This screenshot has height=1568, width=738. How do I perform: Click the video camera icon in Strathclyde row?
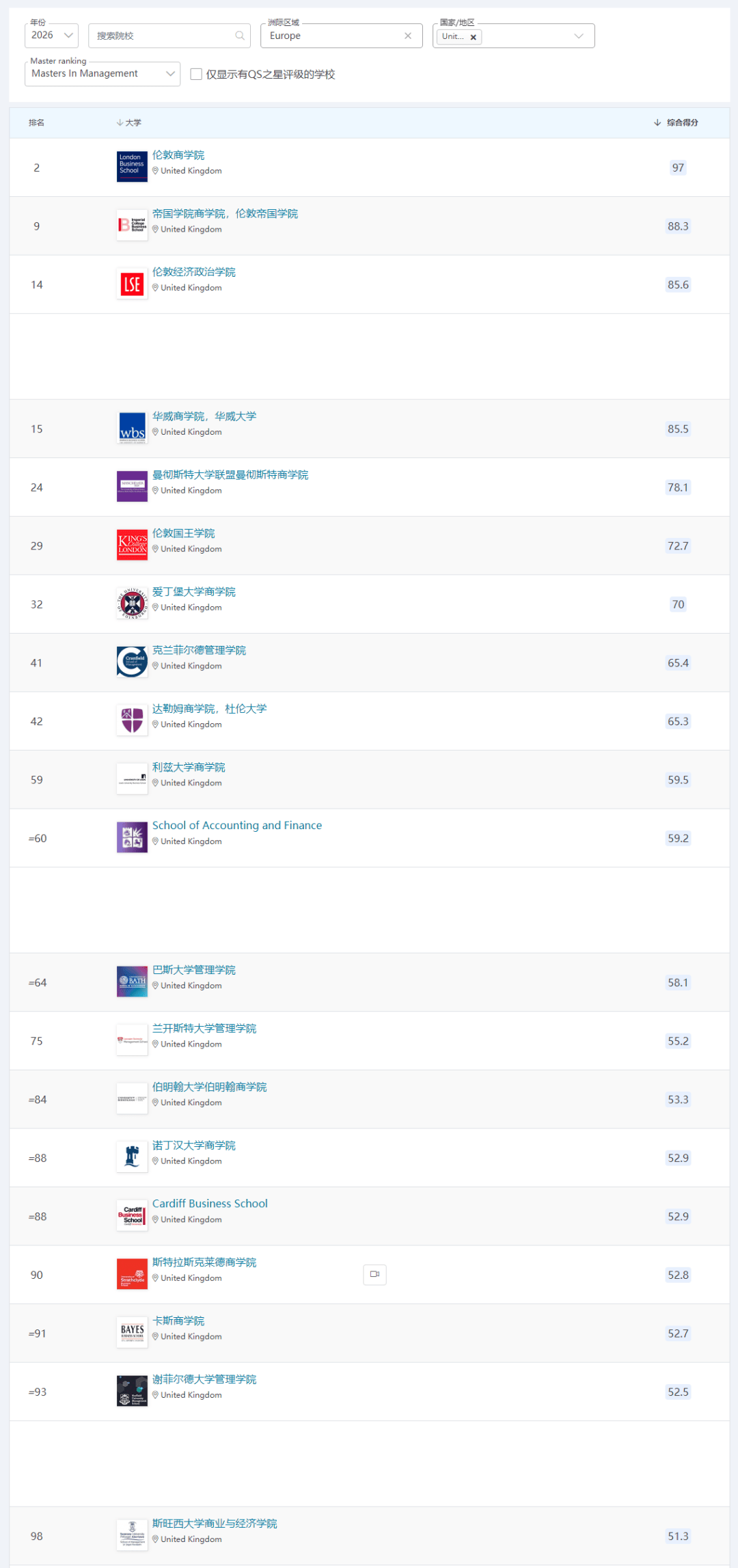coord(374,1274)
